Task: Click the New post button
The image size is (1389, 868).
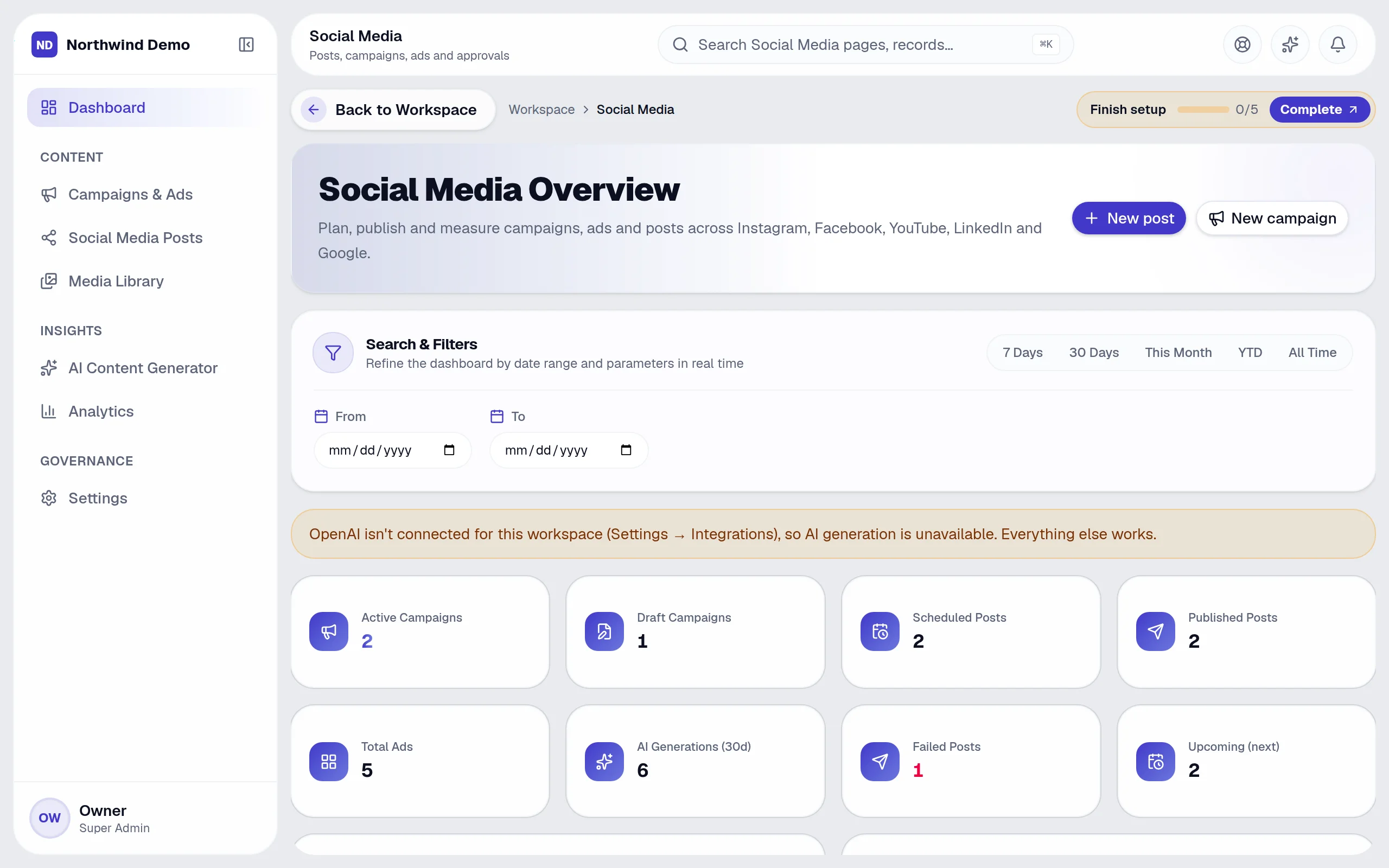Action: point(1129,218)
